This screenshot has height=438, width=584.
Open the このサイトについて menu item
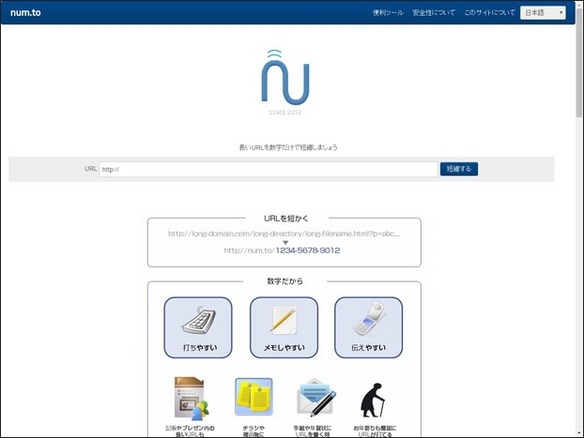[x=489, y=13]
